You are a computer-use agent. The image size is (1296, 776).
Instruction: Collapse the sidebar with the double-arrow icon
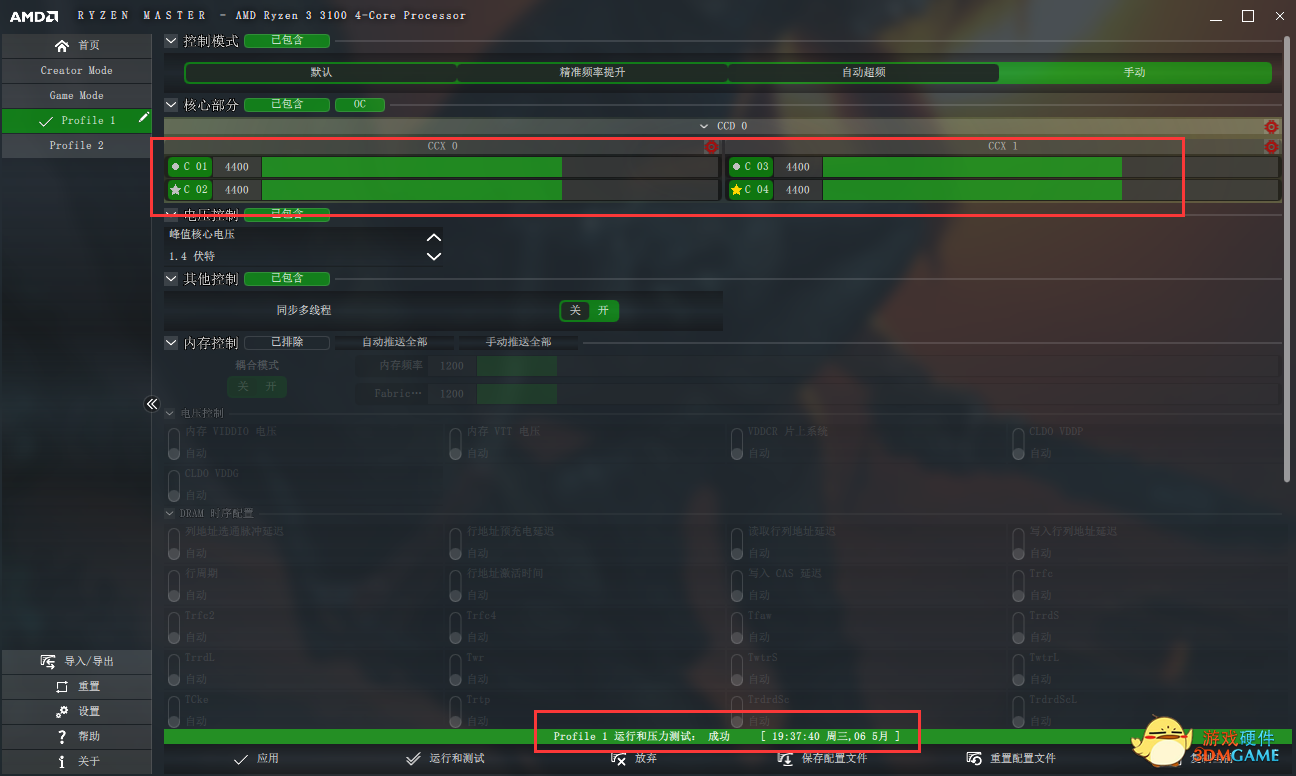152,404
